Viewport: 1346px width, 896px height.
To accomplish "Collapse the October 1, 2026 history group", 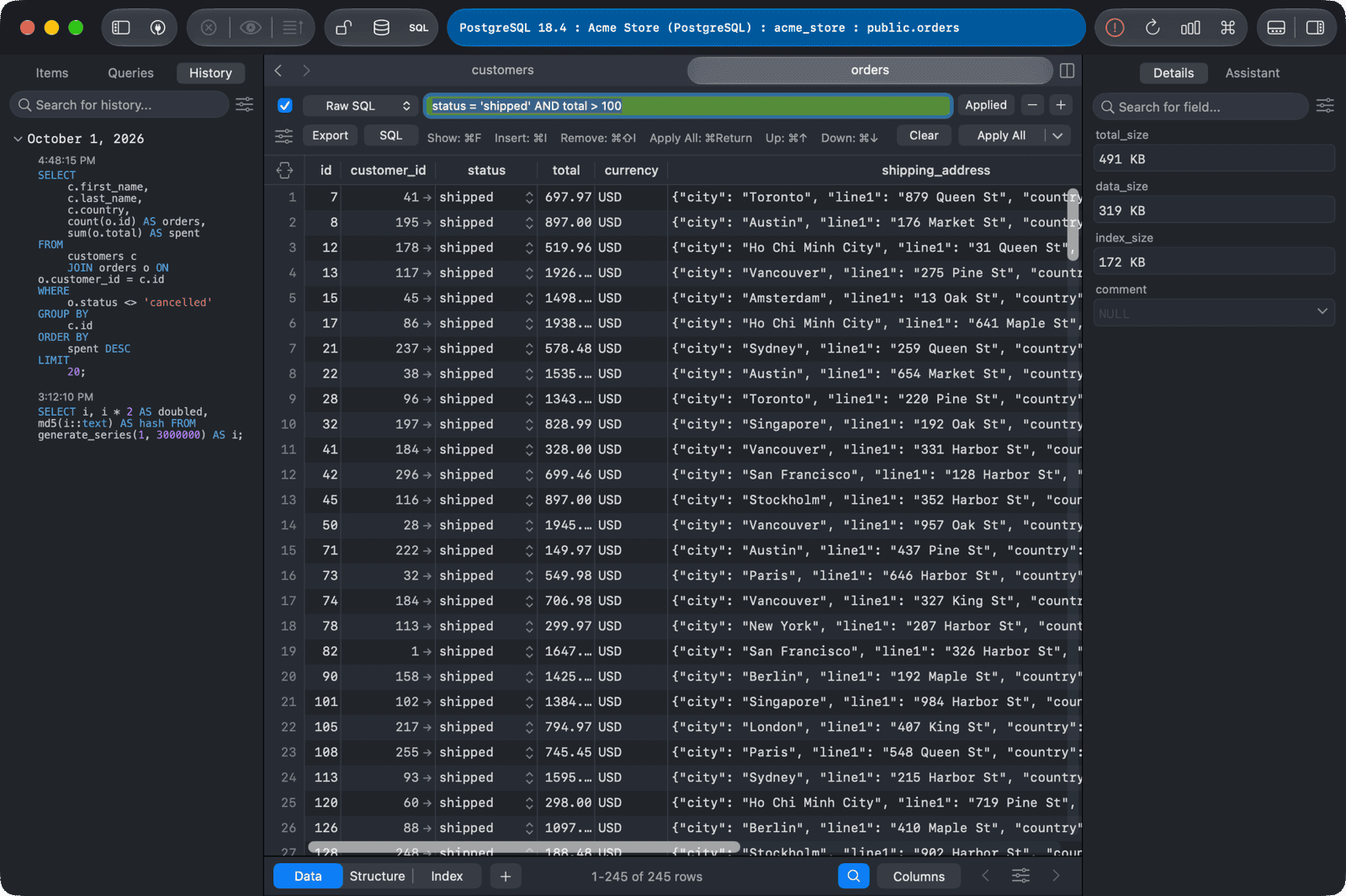I will point(18,139).
